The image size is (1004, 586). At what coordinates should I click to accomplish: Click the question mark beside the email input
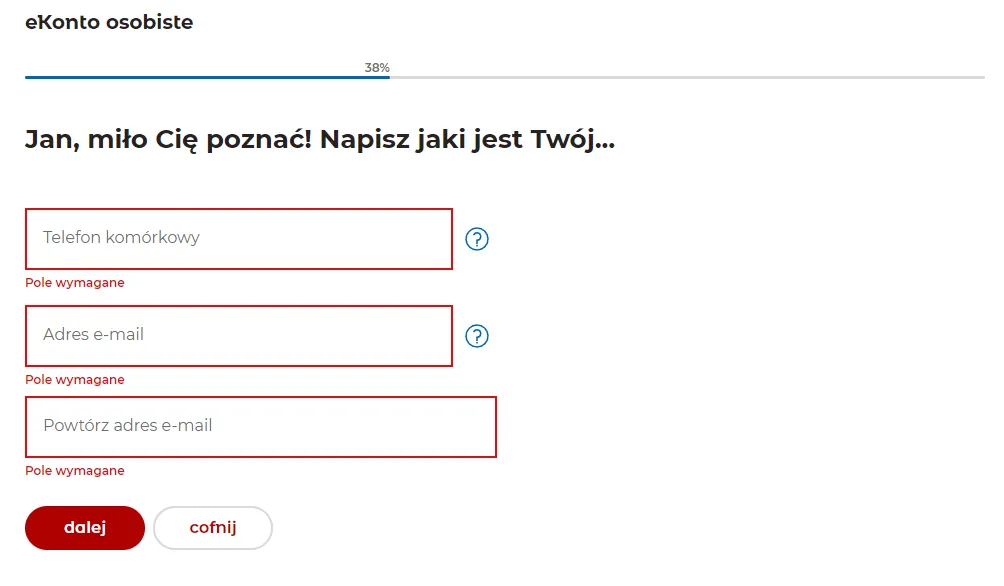477,336
